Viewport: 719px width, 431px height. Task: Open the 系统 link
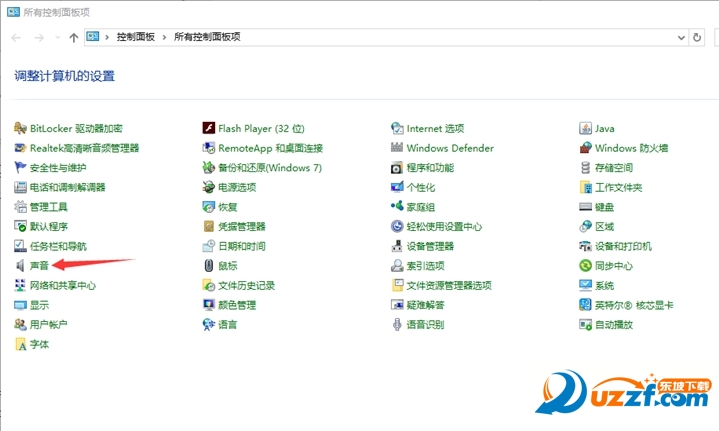point(604,286)
